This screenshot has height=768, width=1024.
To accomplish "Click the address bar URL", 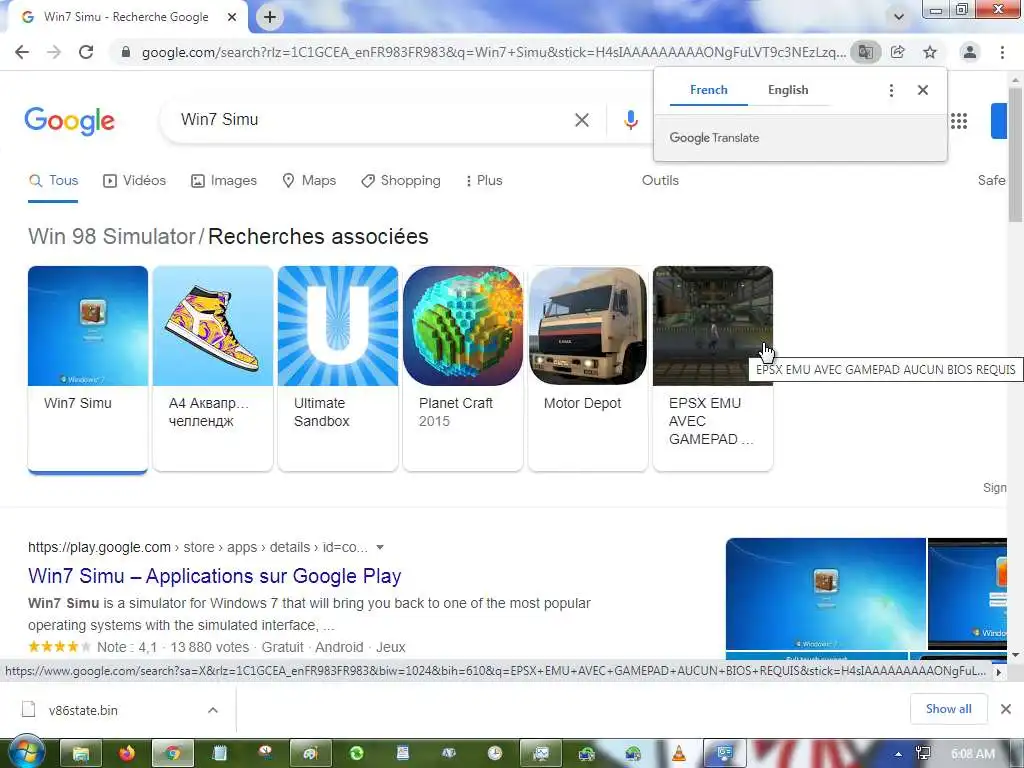I will 494,52.
